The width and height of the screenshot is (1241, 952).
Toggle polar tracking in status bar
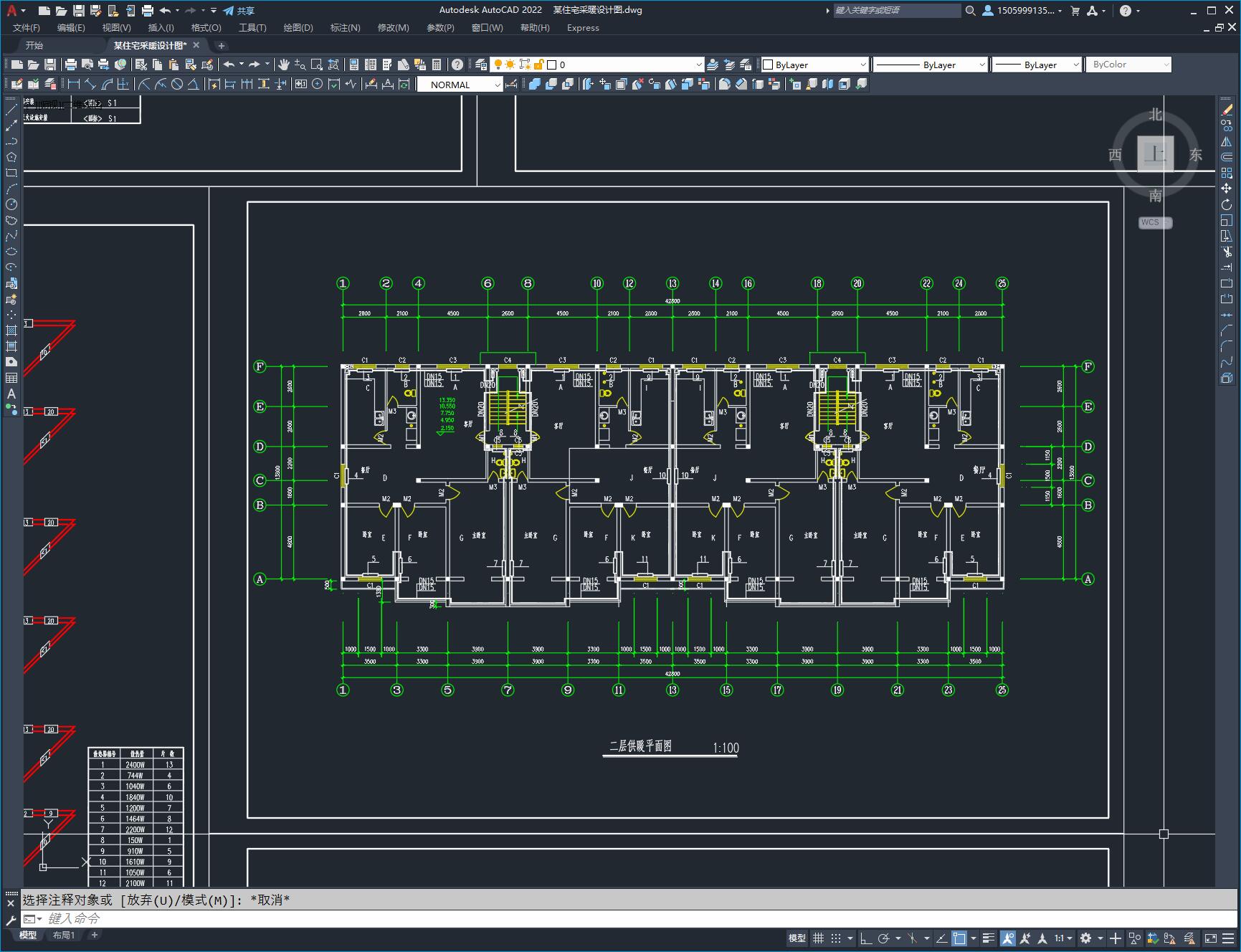[x=884, y=938]
